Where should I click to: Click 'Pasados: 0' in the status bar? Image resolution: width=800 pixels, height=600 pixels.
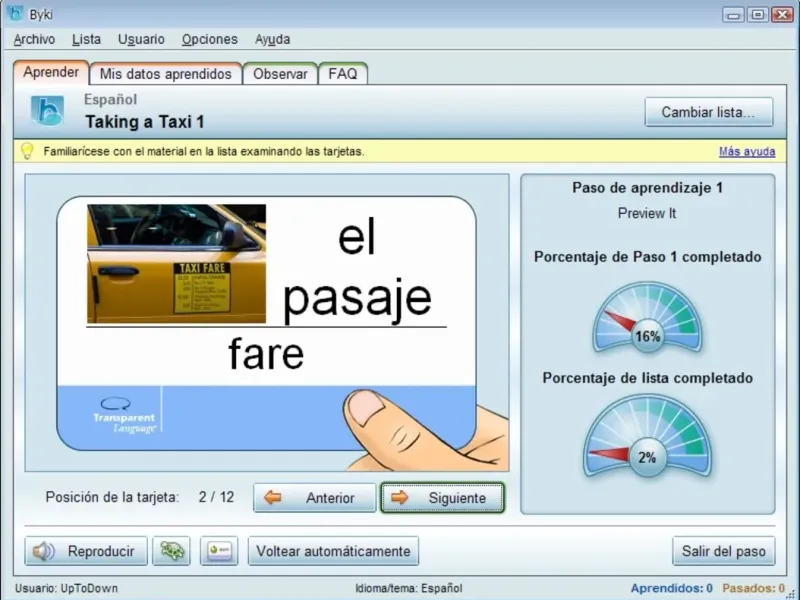(x=754, y=588)
